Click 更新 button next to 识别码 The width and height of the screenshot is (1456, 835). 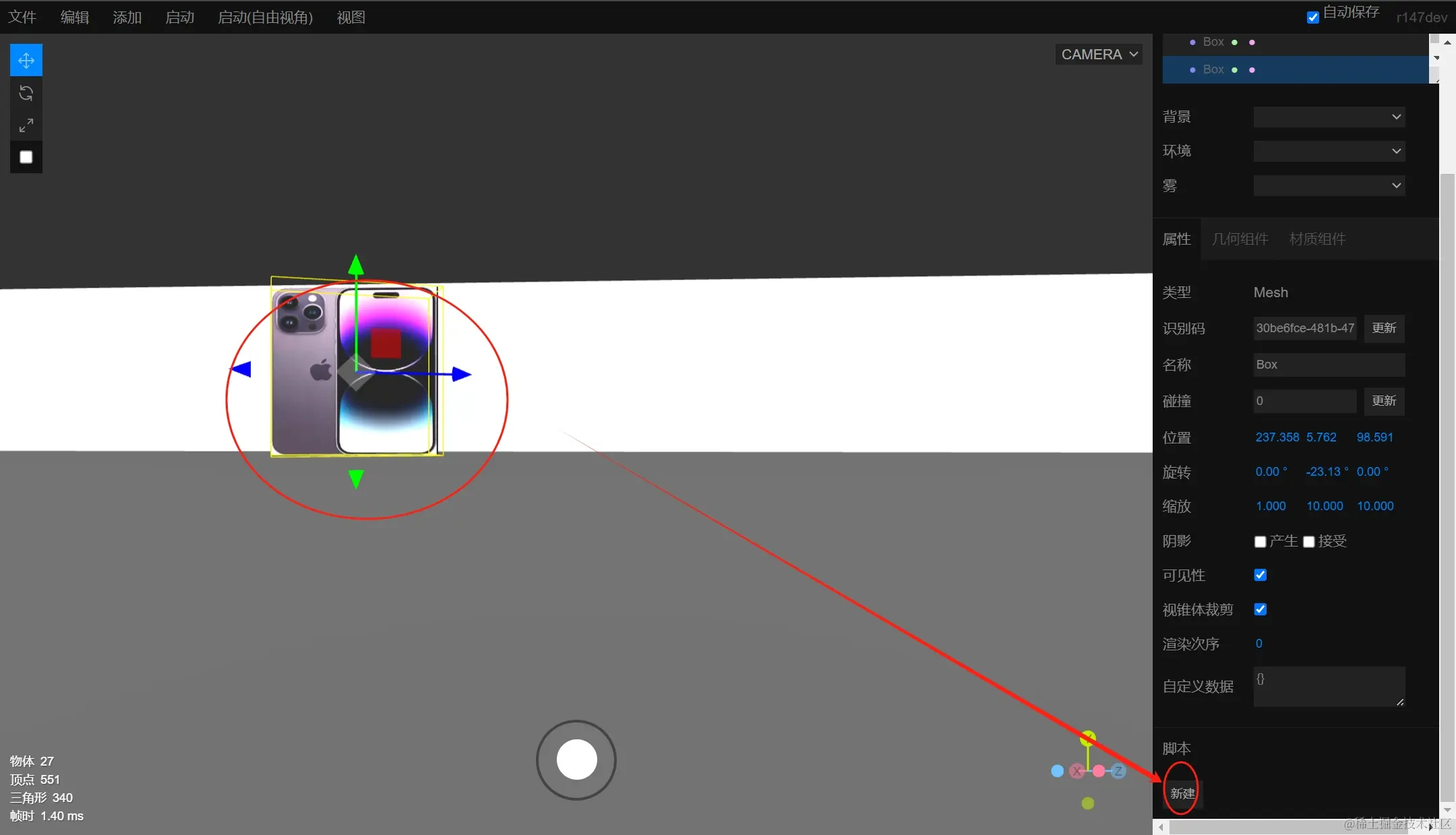pos(1384,328)
